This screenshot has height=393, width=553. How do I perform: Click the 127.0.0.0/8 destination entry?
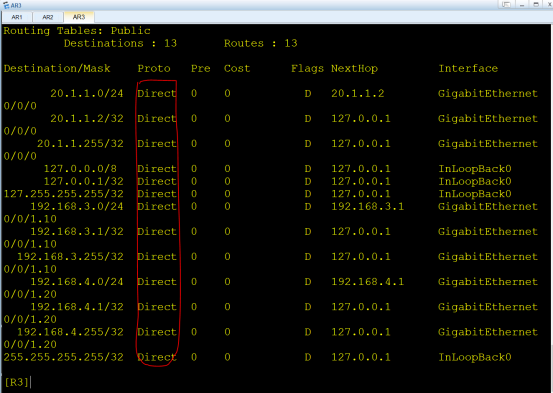(80, 169)
